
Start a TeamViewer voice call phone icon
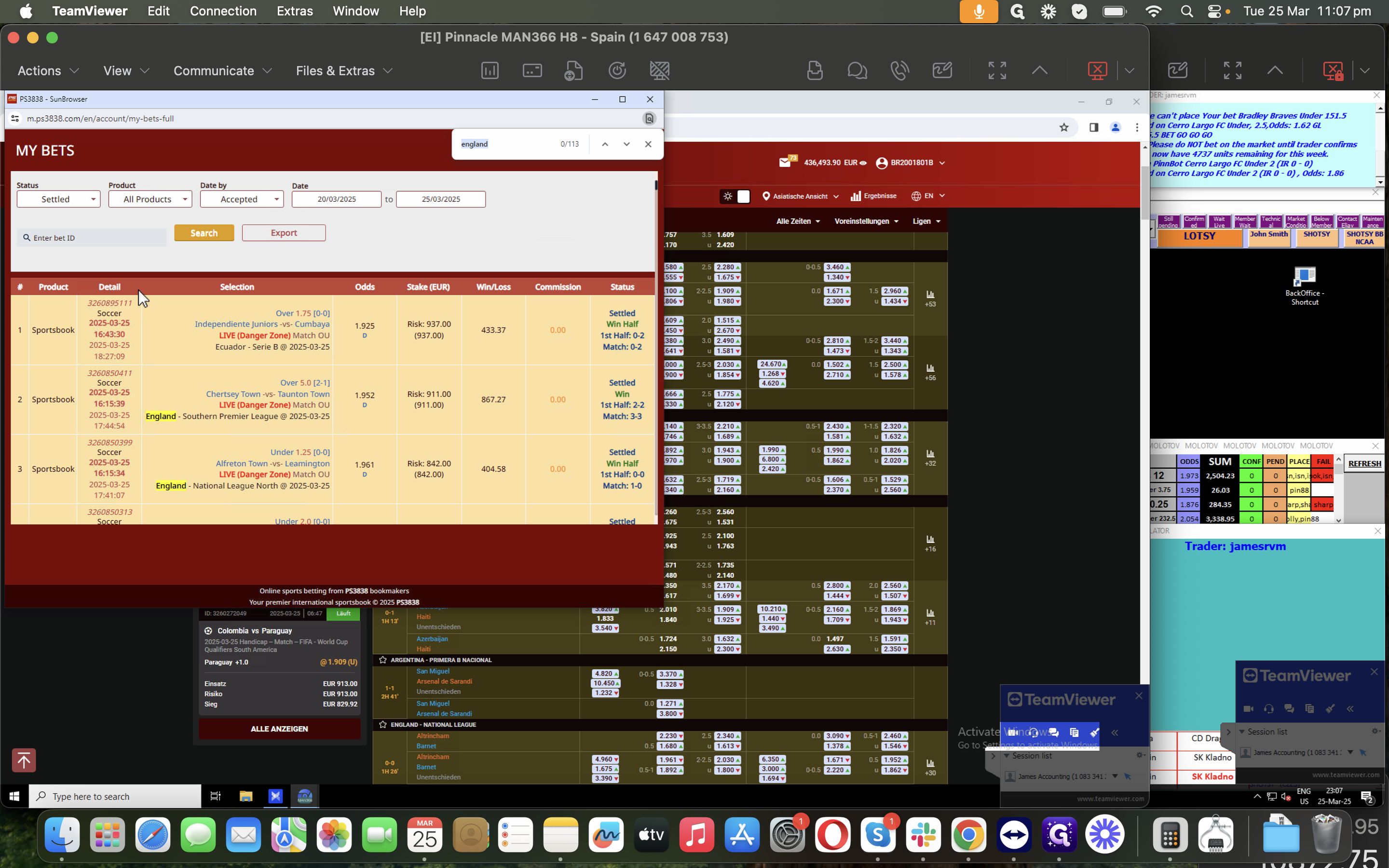coord(899,70)
